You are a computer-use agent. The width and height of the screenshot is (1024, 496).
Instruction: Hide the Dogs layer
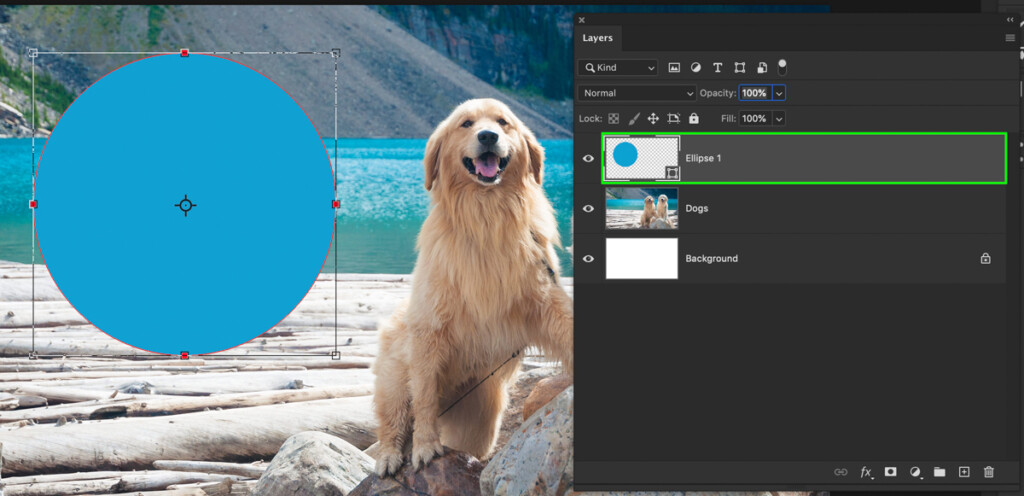[x=588, y=208]
